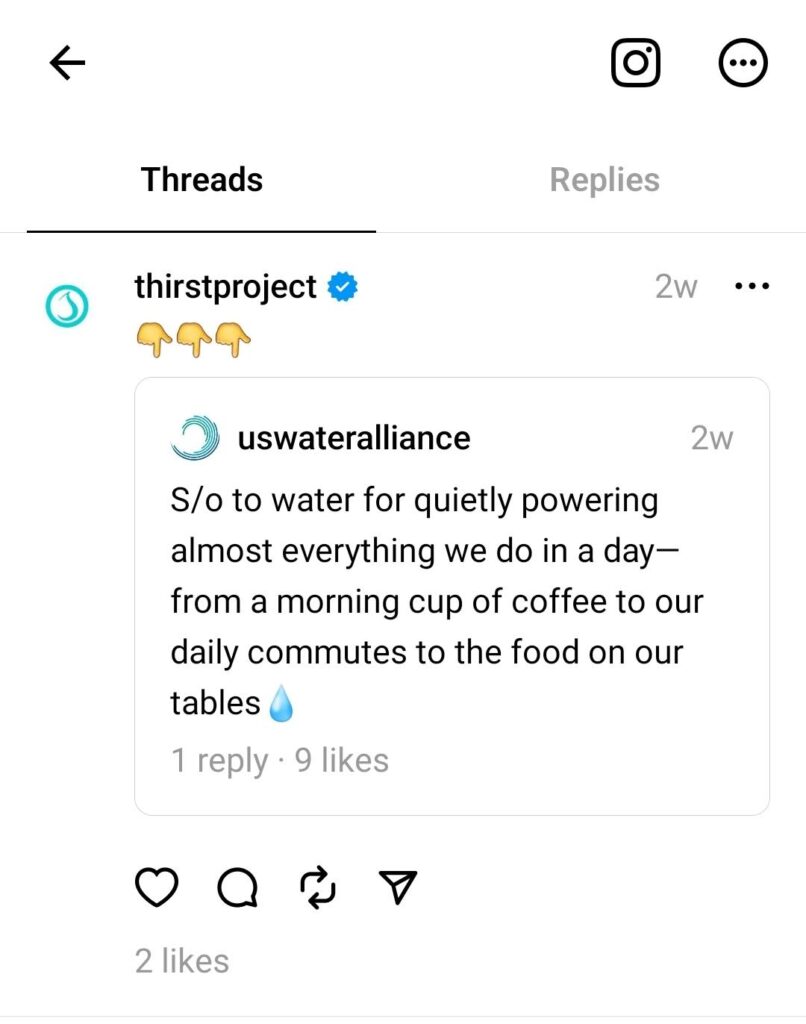The width and height of the screenshot is (806, 1024).
Task: Select the Threads tab
Action: pos(201,180)
